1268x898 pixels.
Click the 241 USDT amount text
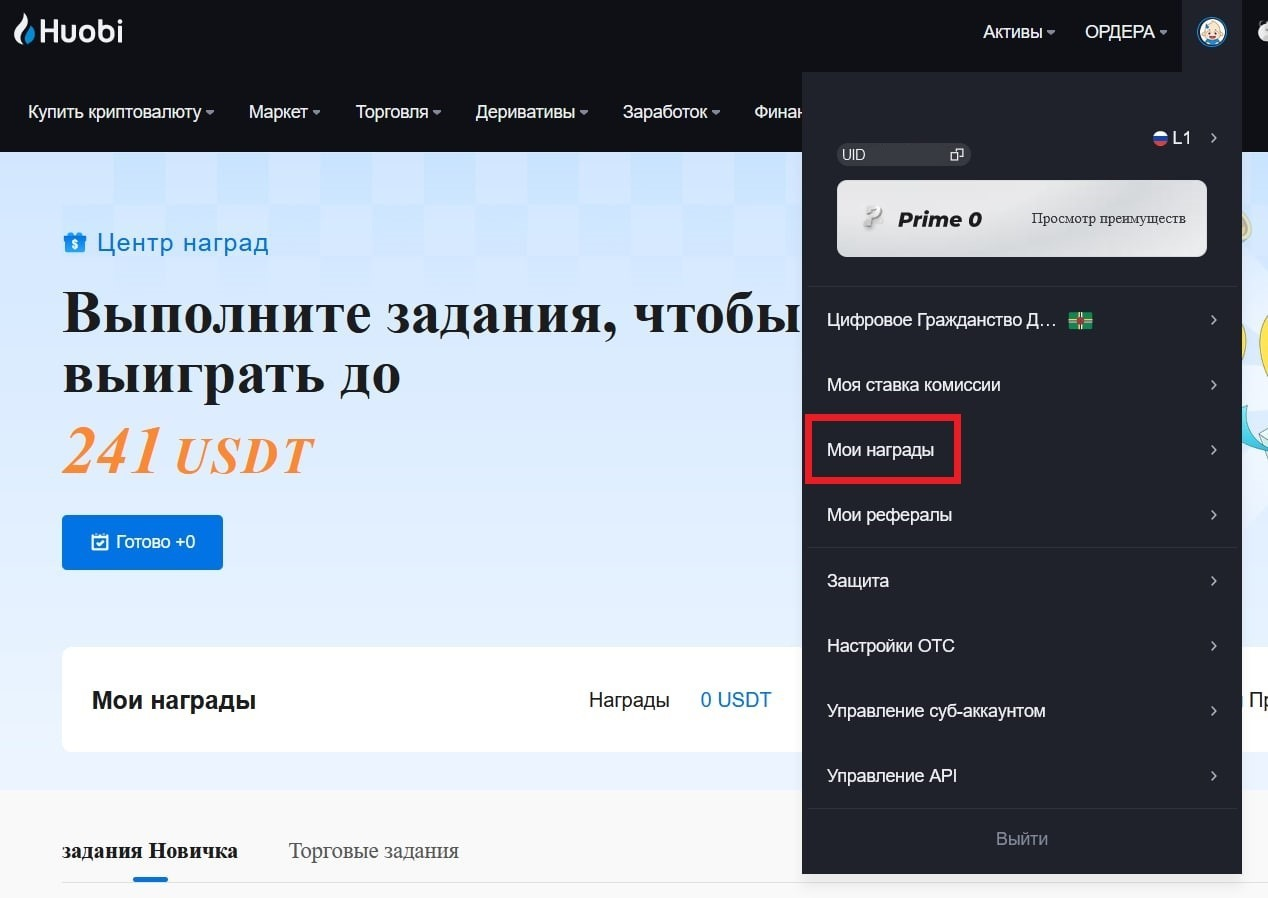188,452
